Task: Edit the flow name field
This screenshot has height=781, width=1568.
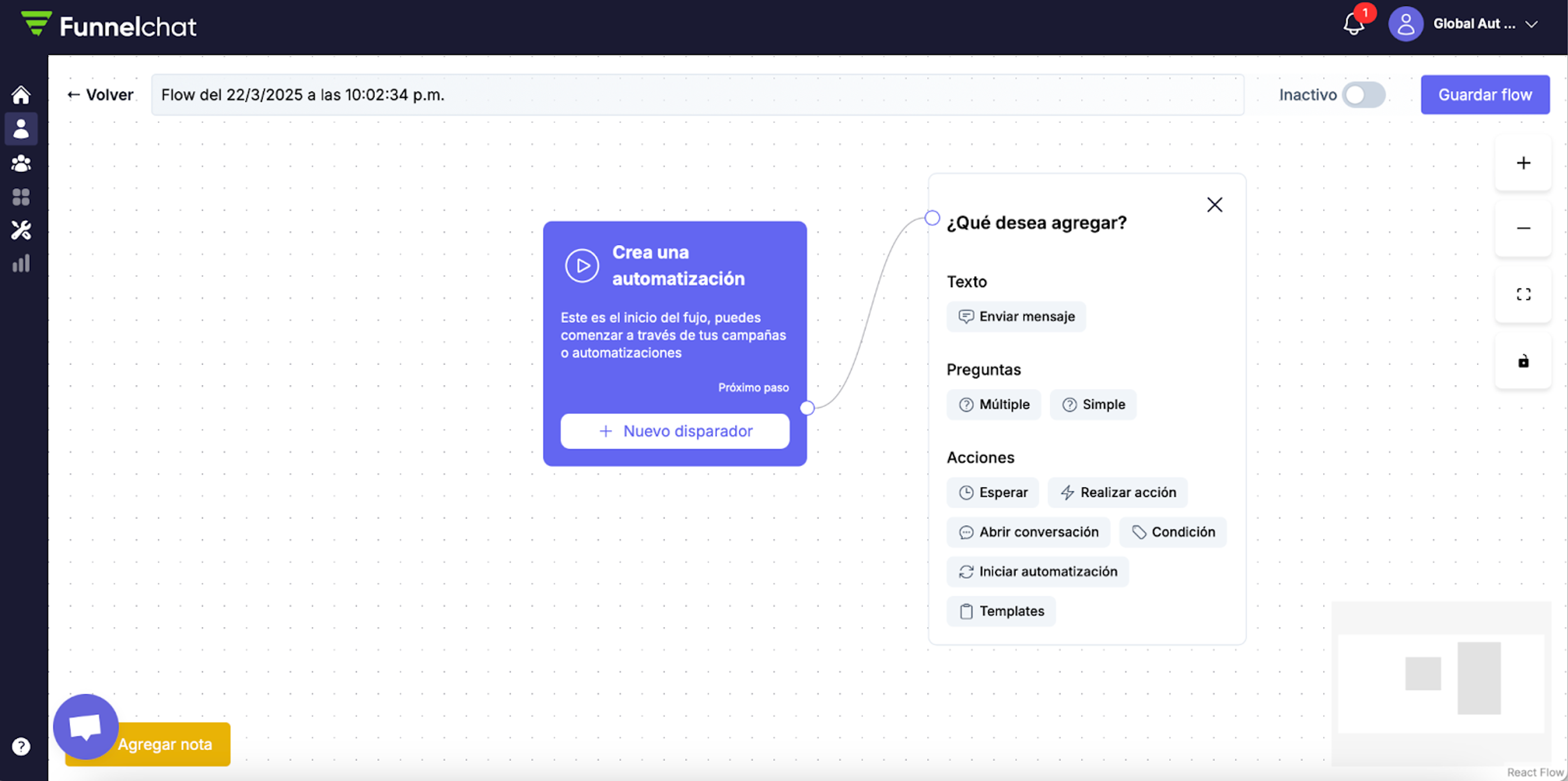Action: pyautogui.click(x=697, y=95)
